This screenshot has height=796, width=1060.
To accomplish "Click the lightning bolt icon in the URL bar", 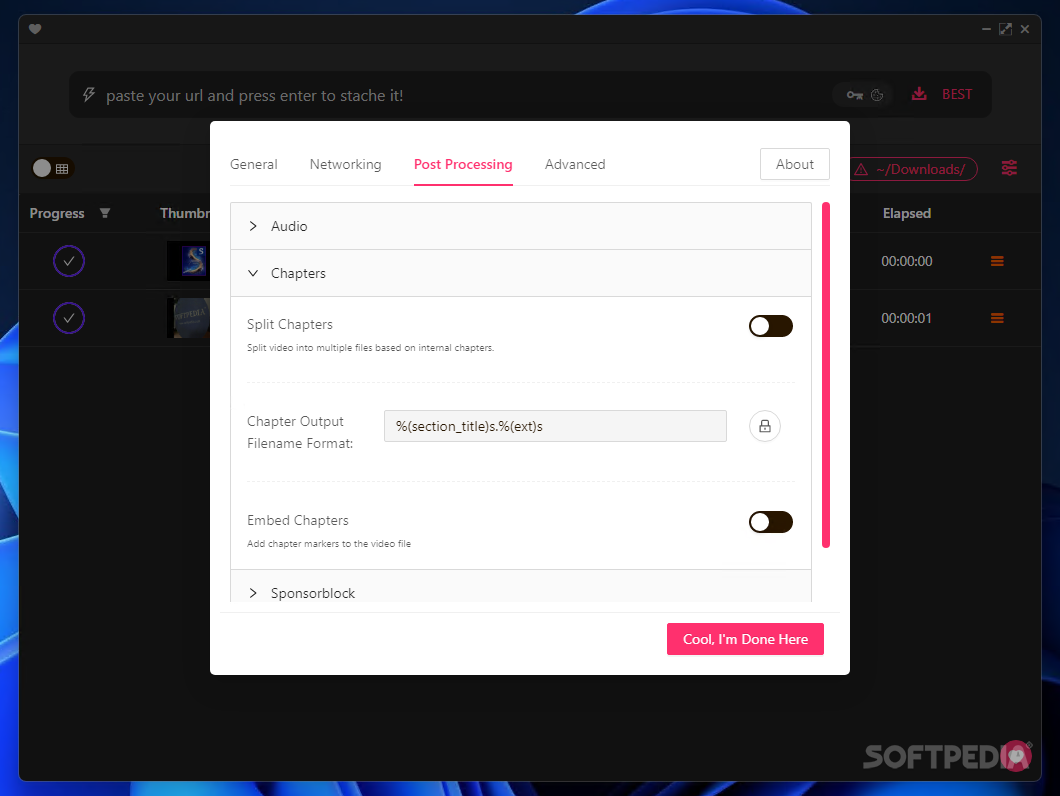I will pos(89,95).
